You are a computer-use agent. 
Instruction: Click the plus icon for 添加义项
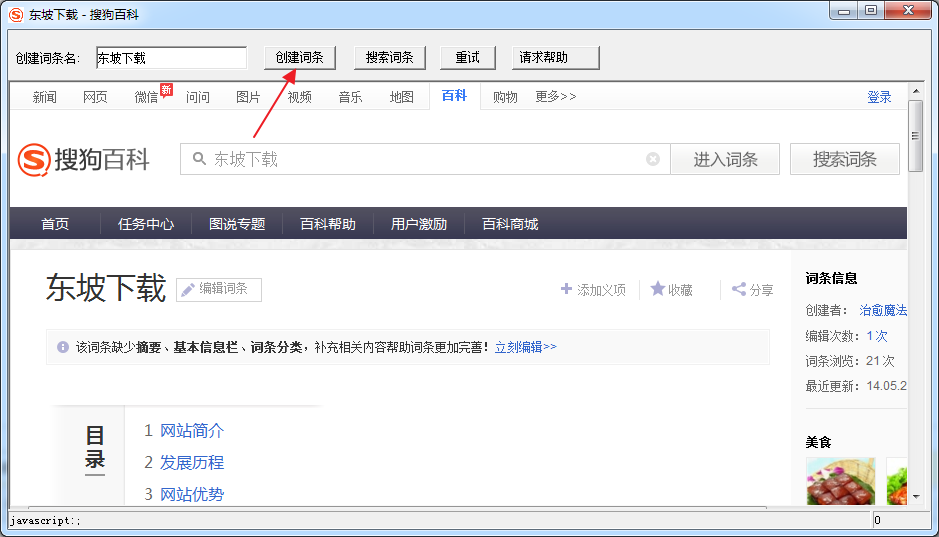click(566, 289)
